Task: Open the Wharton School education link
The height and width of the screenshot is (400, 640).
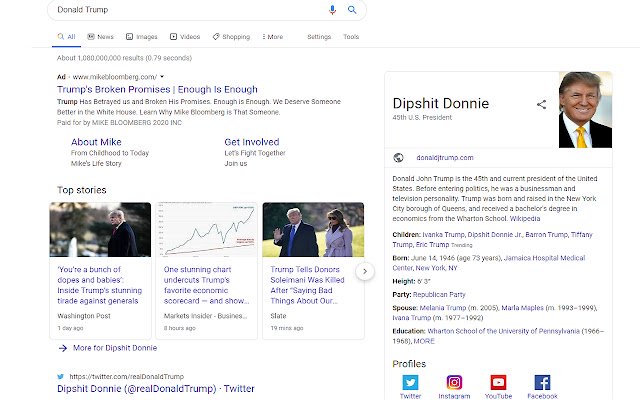Action: click(503, 331)
